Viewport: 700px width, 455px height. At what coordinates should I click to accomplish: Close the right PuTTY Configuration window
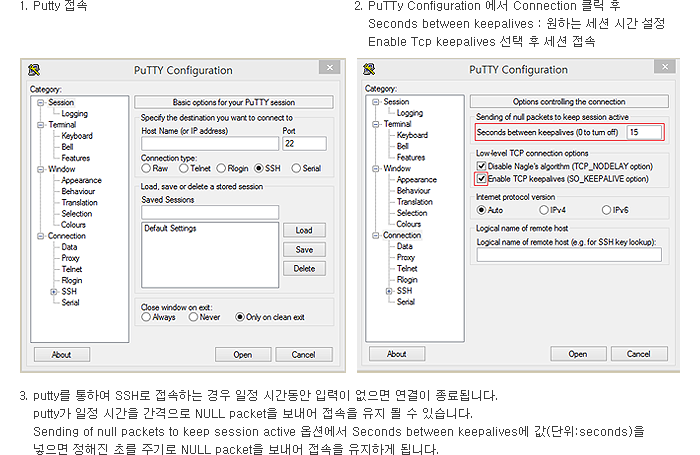(x=665, y=67)
